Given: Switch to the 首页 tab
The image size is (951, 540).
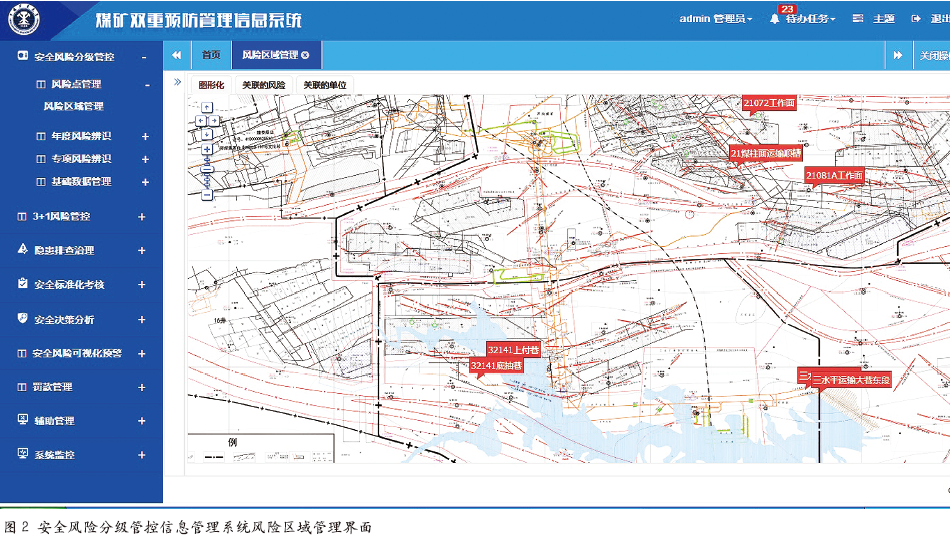Looking at the screenshot, I should 210,55.
